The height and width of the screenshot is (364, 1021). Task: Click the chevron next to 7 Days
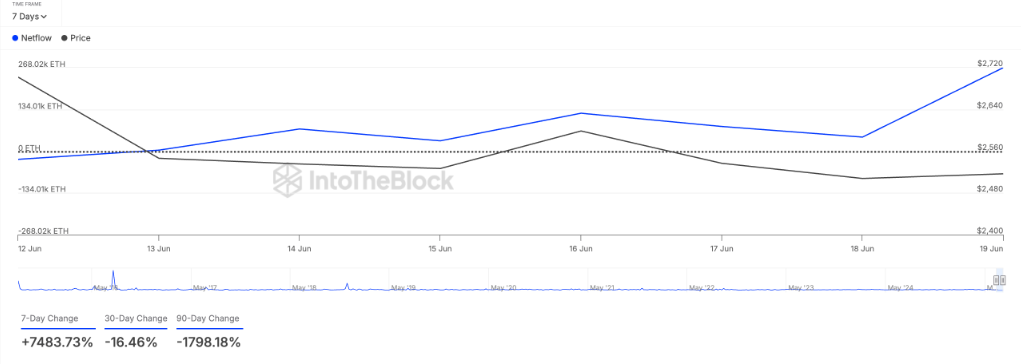coord(44,17)
